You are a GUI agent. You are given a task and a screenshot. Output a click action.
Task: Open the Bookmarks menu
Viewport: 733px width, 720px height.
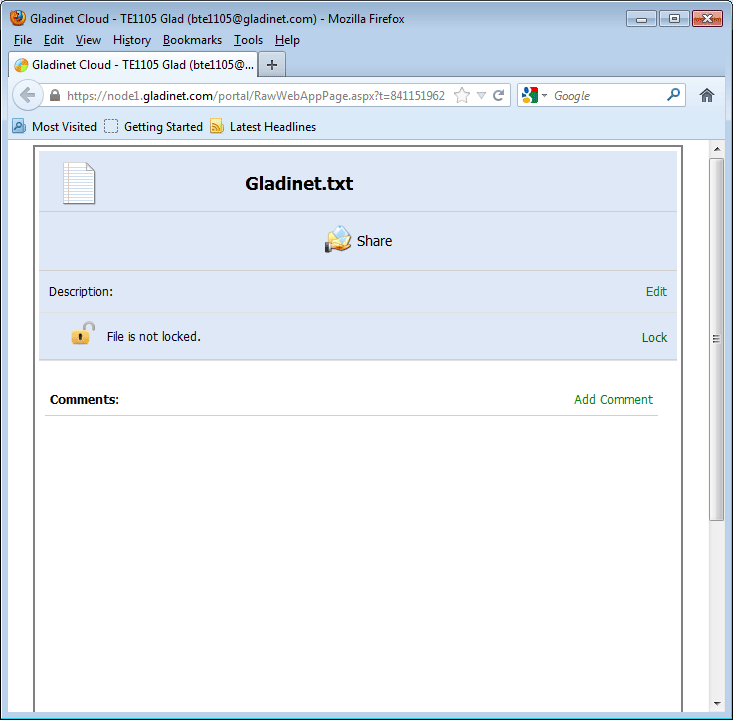[x=192, y=40]
